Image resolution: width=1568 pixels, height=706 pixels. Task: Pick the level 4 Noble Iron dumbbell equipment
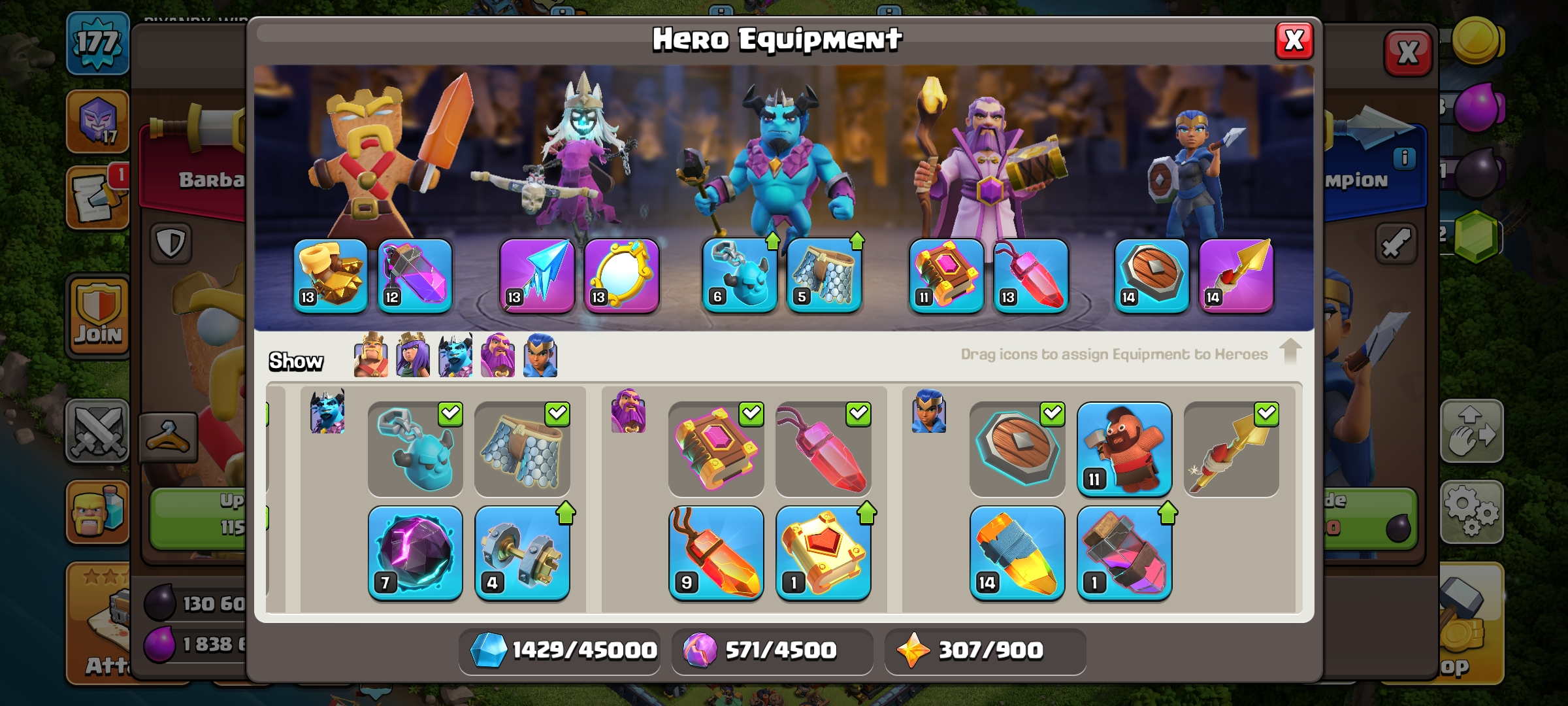[x=522, y=553]
